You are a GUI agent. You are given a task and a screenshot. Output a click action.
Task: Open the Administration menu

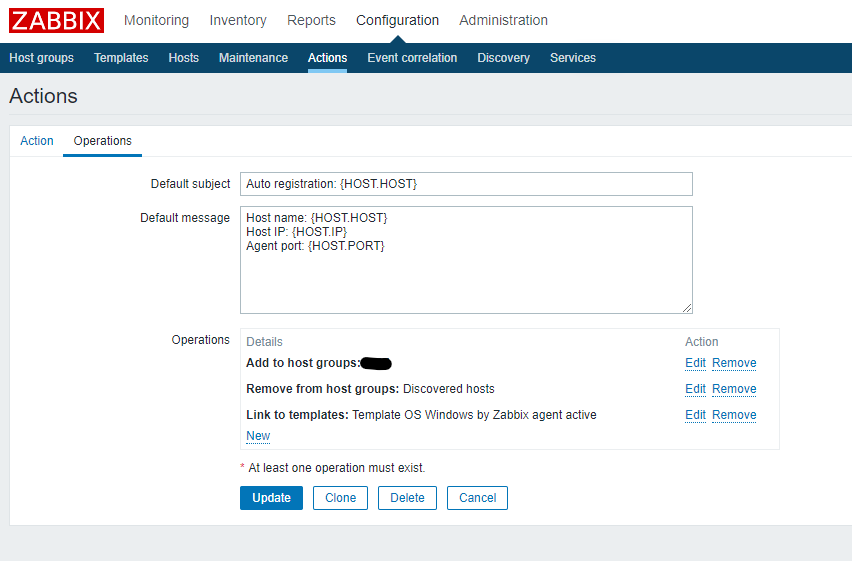(503, 20)
